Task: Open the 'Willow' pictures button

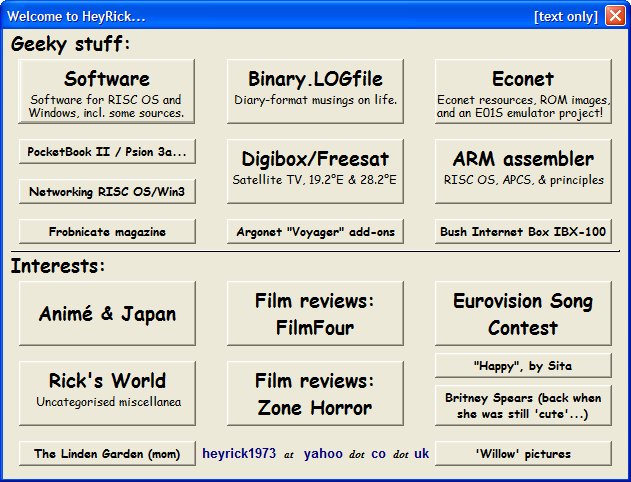Action: click(x=523, y=453)
